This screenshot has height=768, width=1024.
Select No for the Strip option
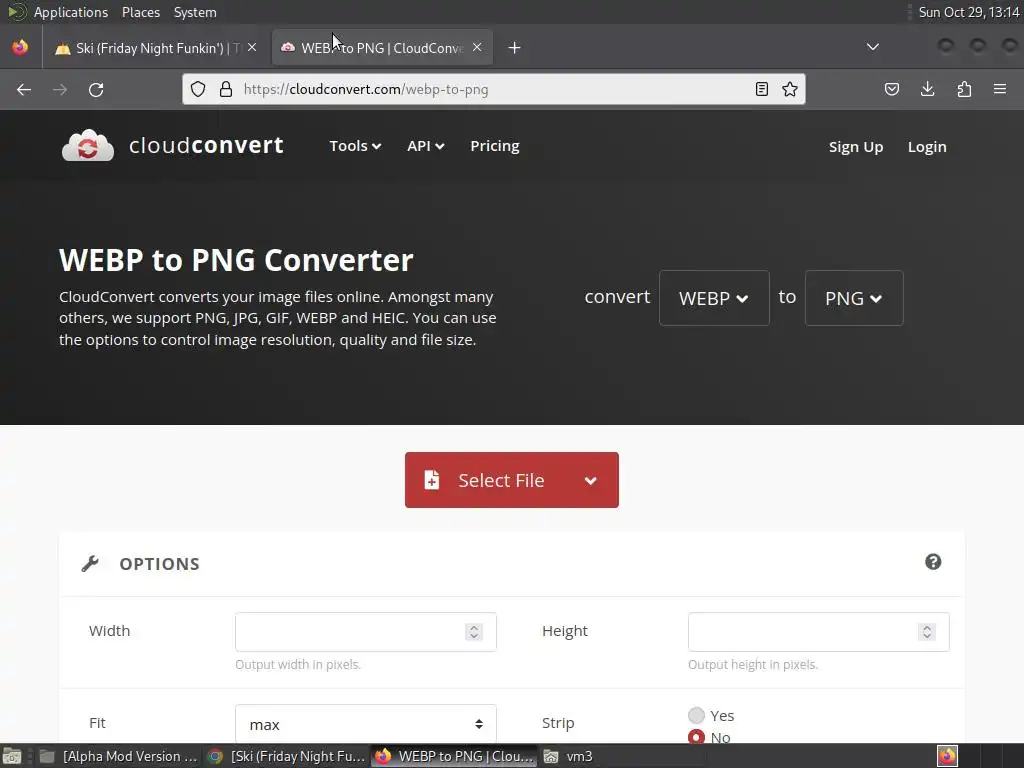click(696, 737)
